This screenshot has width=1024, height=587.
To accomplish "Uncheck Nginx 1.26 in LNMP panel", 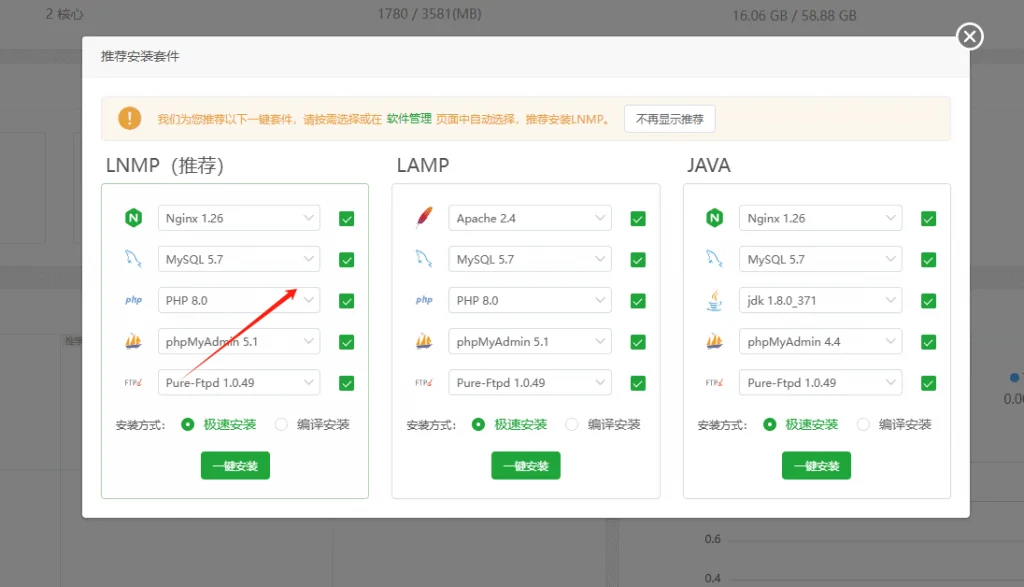I will tap(347, 219).
